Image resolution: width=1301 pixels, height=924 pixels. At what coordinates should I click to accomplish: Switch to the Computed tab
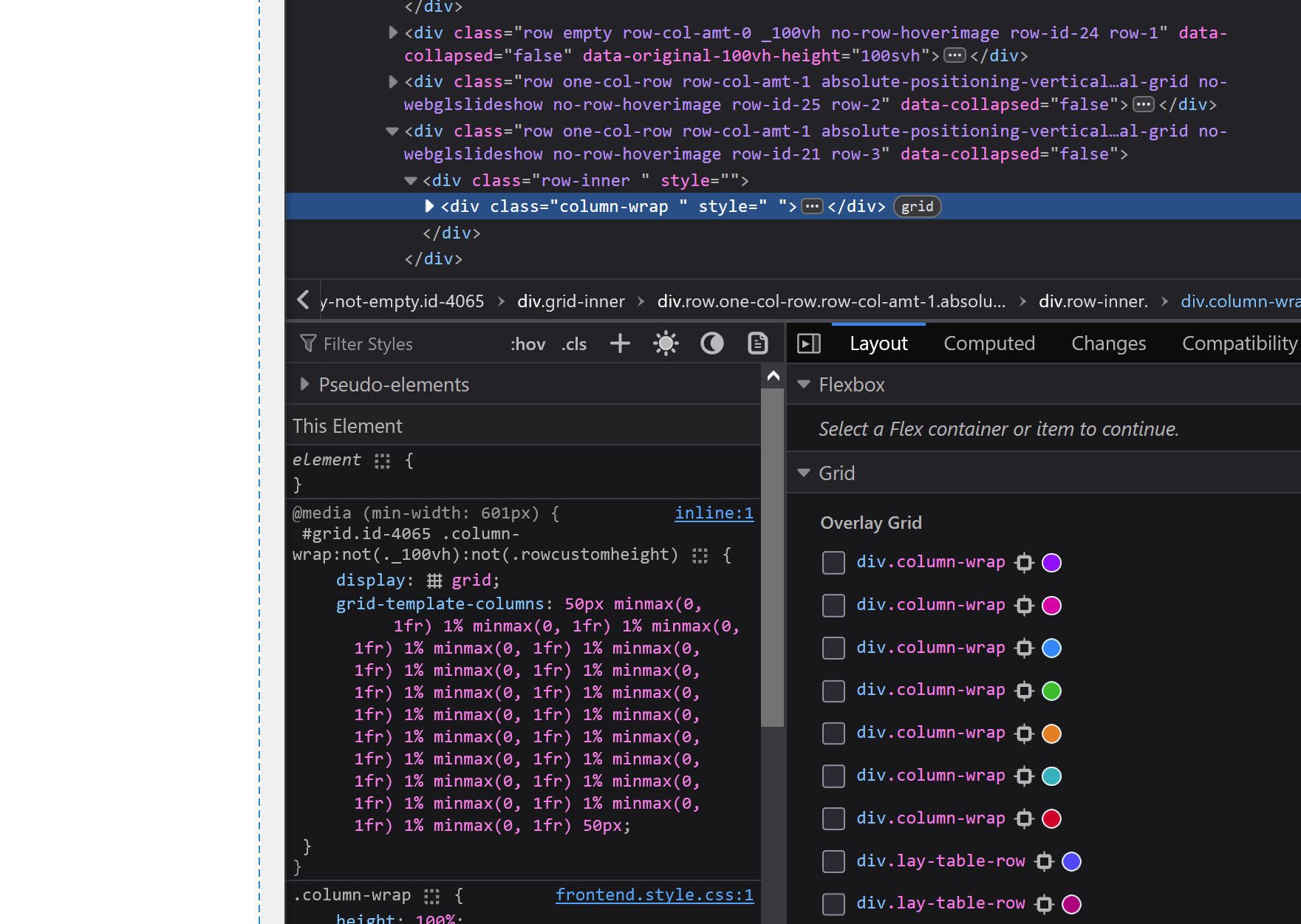988,343
